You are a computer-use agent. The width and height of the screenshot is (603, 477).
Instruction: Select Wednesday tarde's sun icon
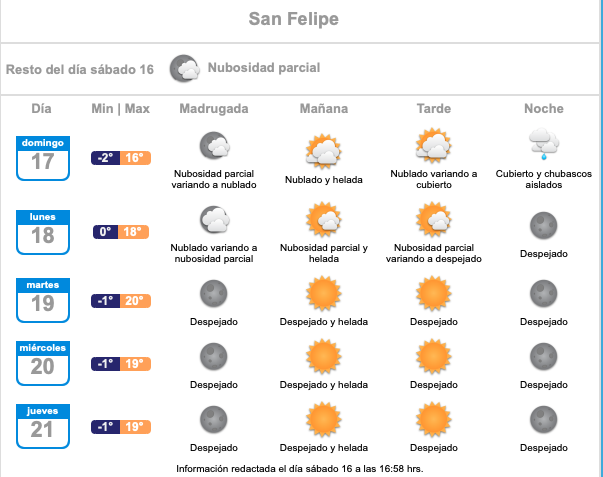click(433, 356)
